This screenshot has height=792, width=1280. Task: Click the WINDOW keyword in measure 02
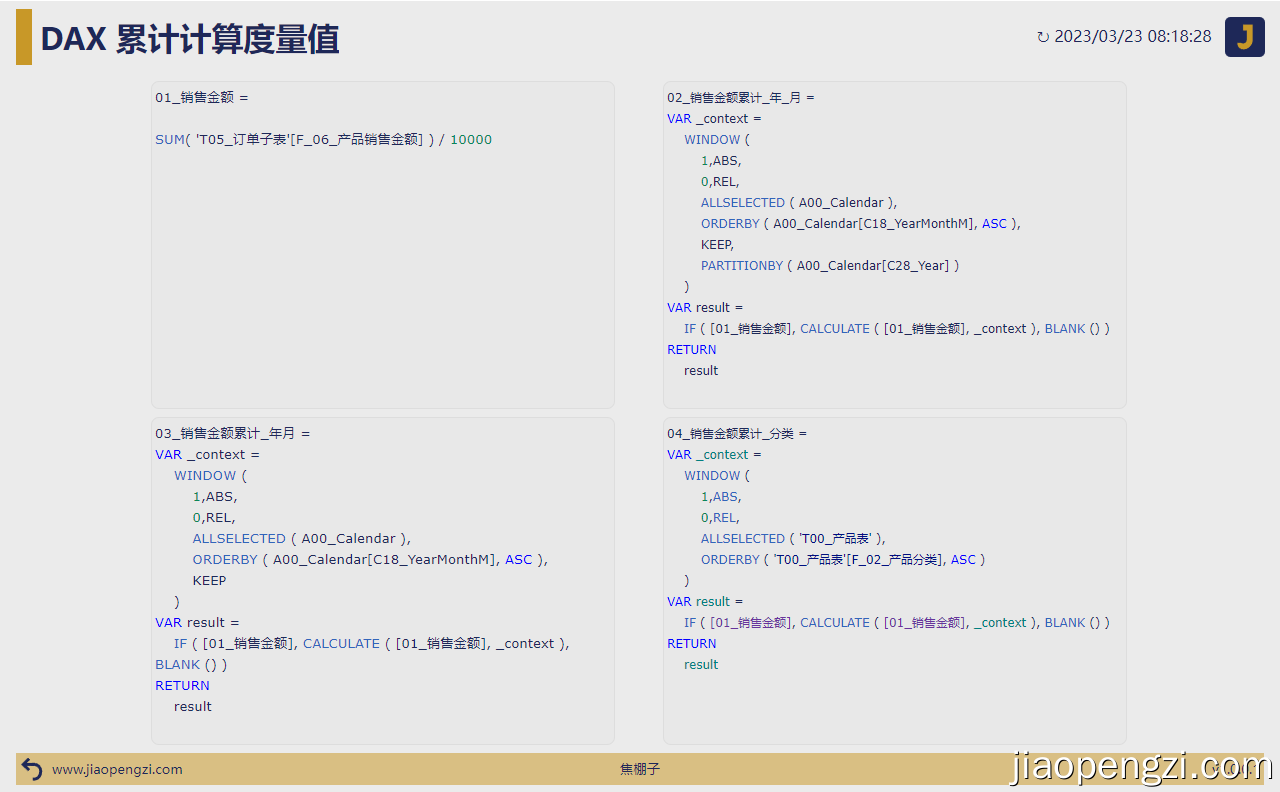point(715,139)
